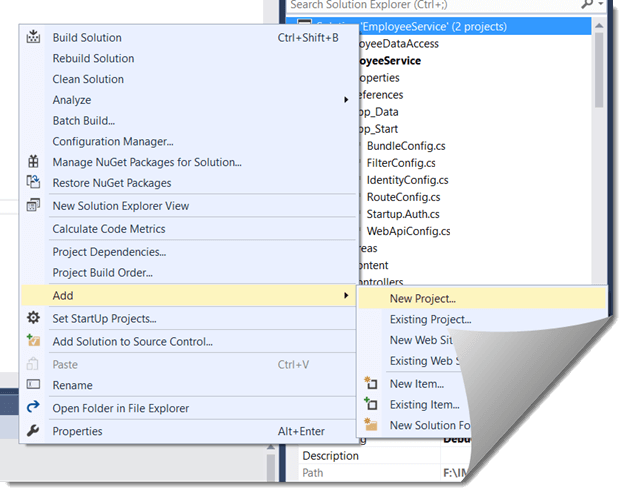
Task: Click the Build Solution icon
Action: coord(33,37)
